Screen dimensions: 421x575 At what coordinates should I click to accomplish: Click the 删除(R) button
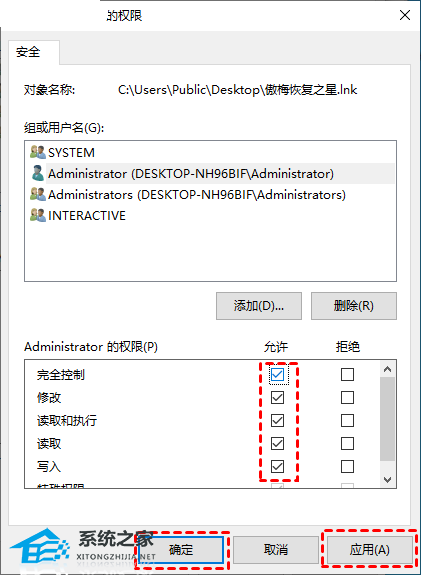point(354,306)
